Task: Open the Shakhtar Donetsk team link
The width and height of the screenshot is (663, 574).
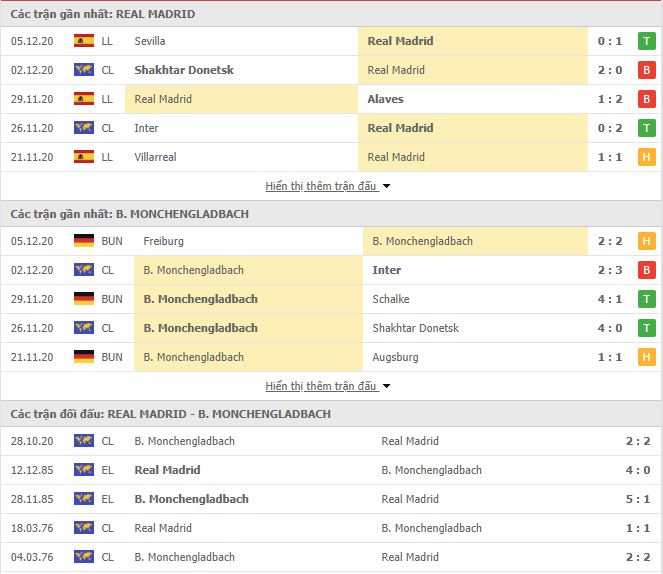Action: coord(184,70)
